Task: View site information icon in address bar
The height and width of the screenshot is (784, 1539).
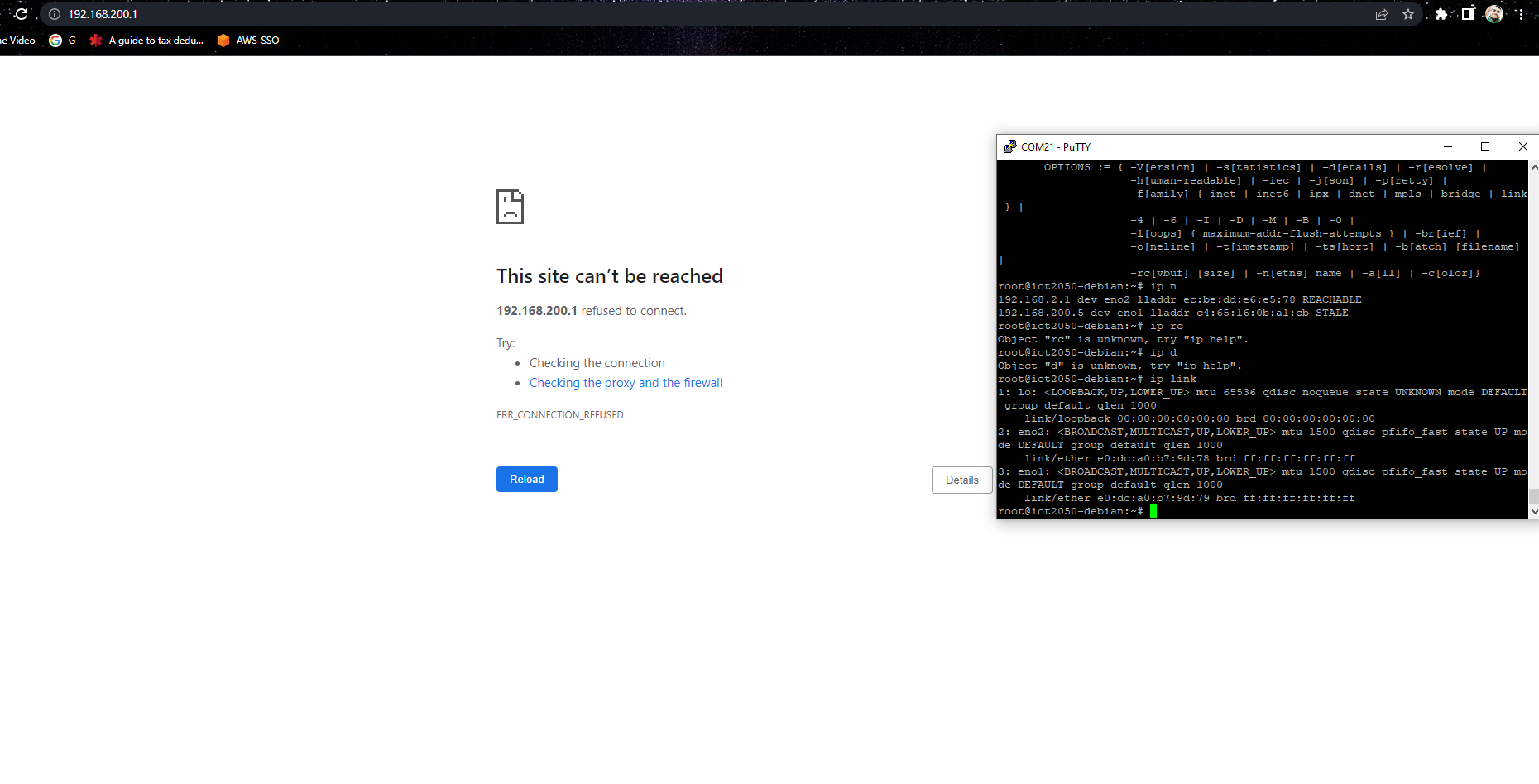Action: coord(55,14)
